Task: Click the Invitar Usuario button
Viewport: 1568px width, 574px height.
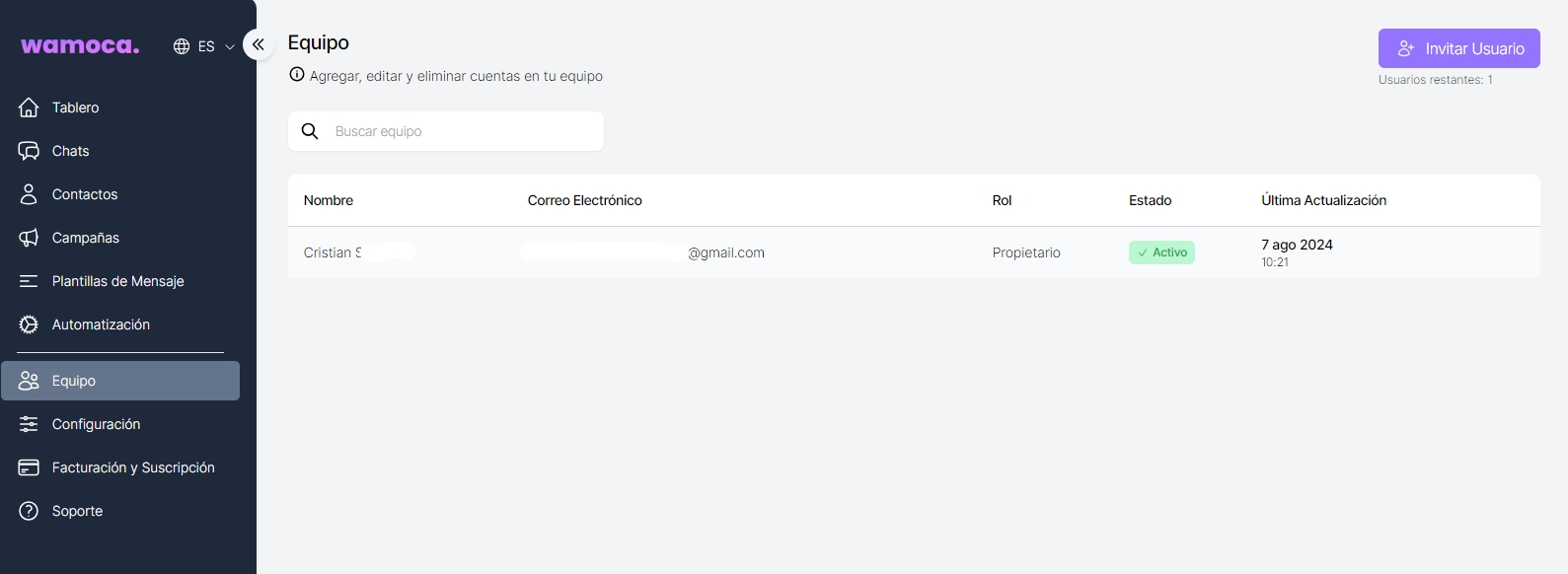Action: (x=1458, y=48)
